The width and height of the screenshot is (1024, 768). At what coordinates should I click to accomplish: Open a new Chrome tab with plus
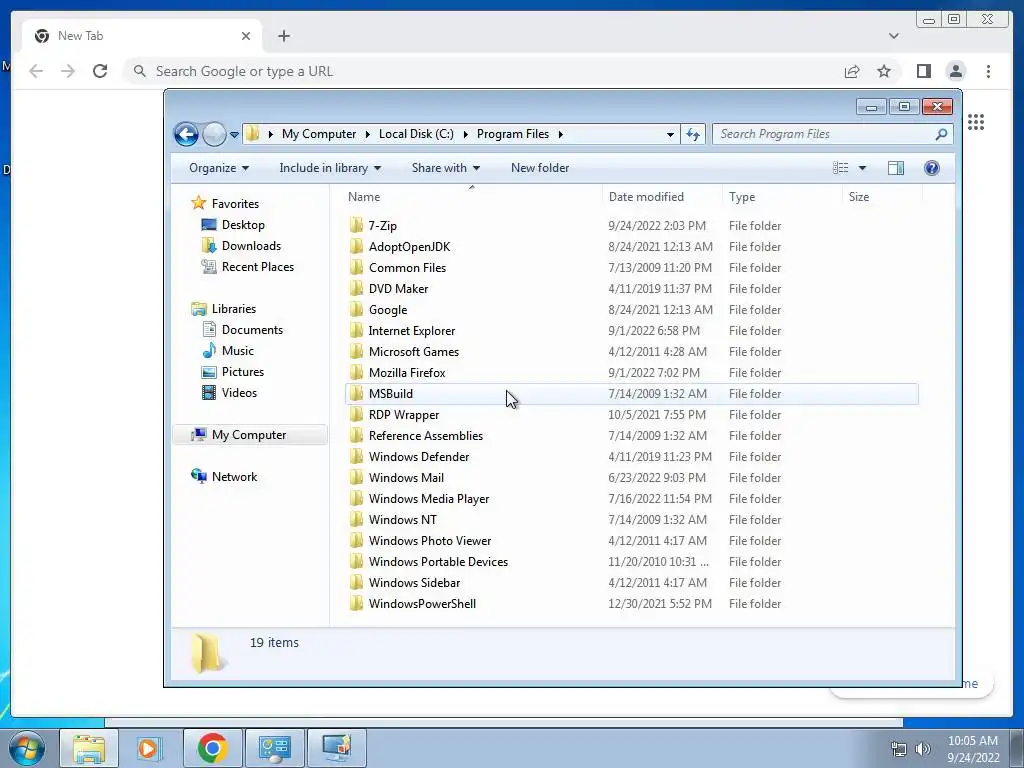point(283,36)
